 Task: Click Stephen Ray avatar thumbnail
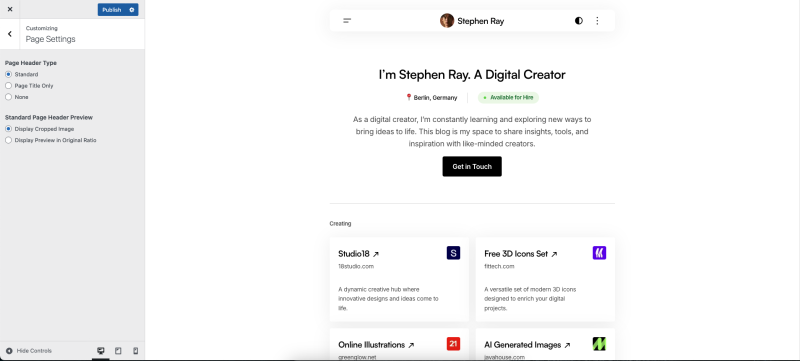pos(447,21)
